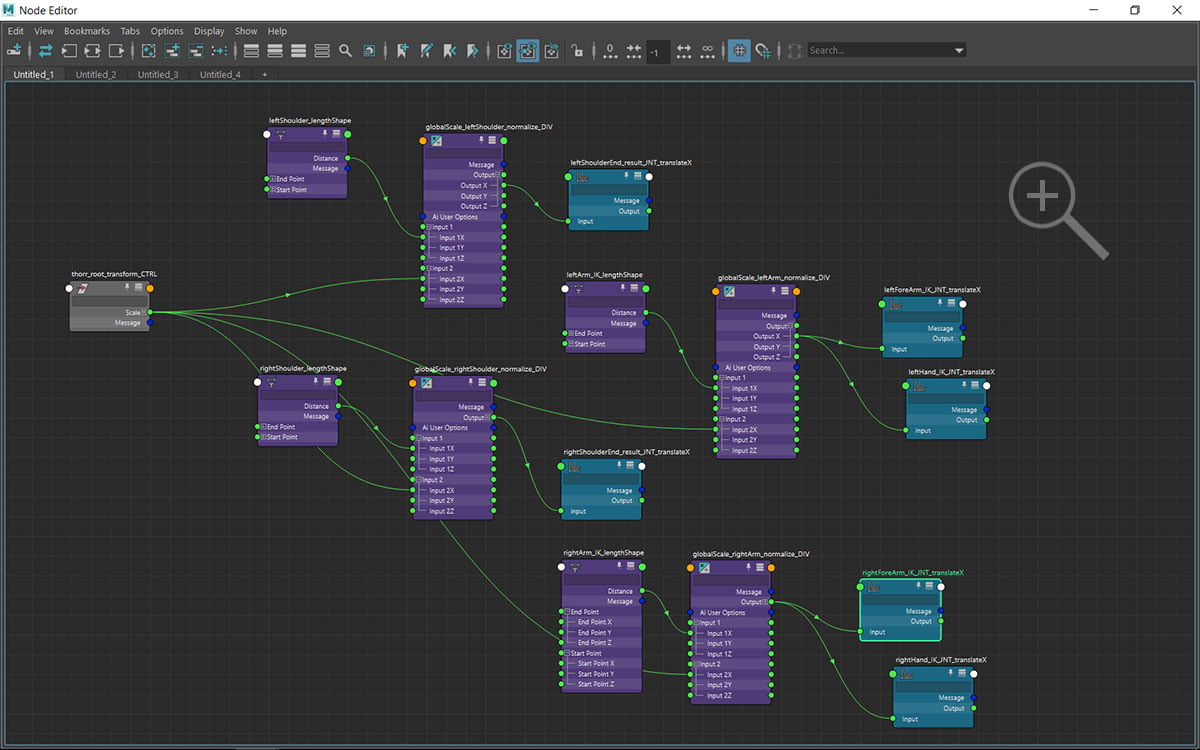1200x750 pixels.
Task: Toggle grid visibility button in toolbar
Action: pos(739,50)
